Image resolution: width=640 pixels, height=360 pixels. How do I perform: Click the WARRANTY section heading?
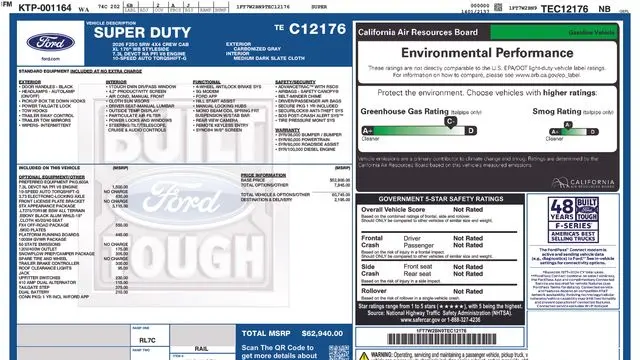(288, 130)
